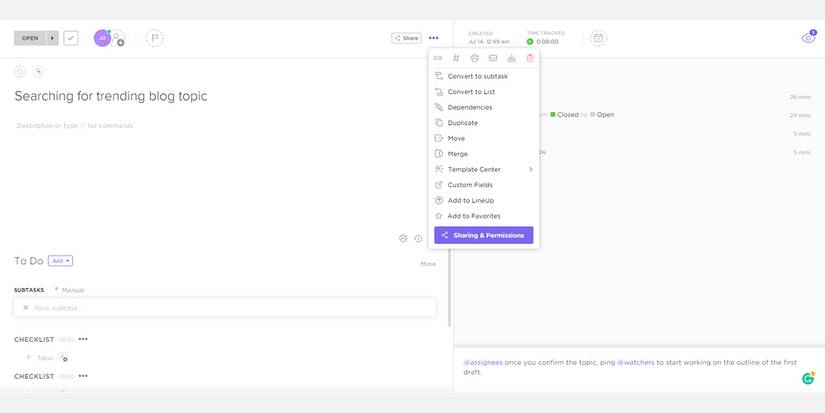Click the OPEN status button
This screenshot has height=413, width=825.
(30, 38)
